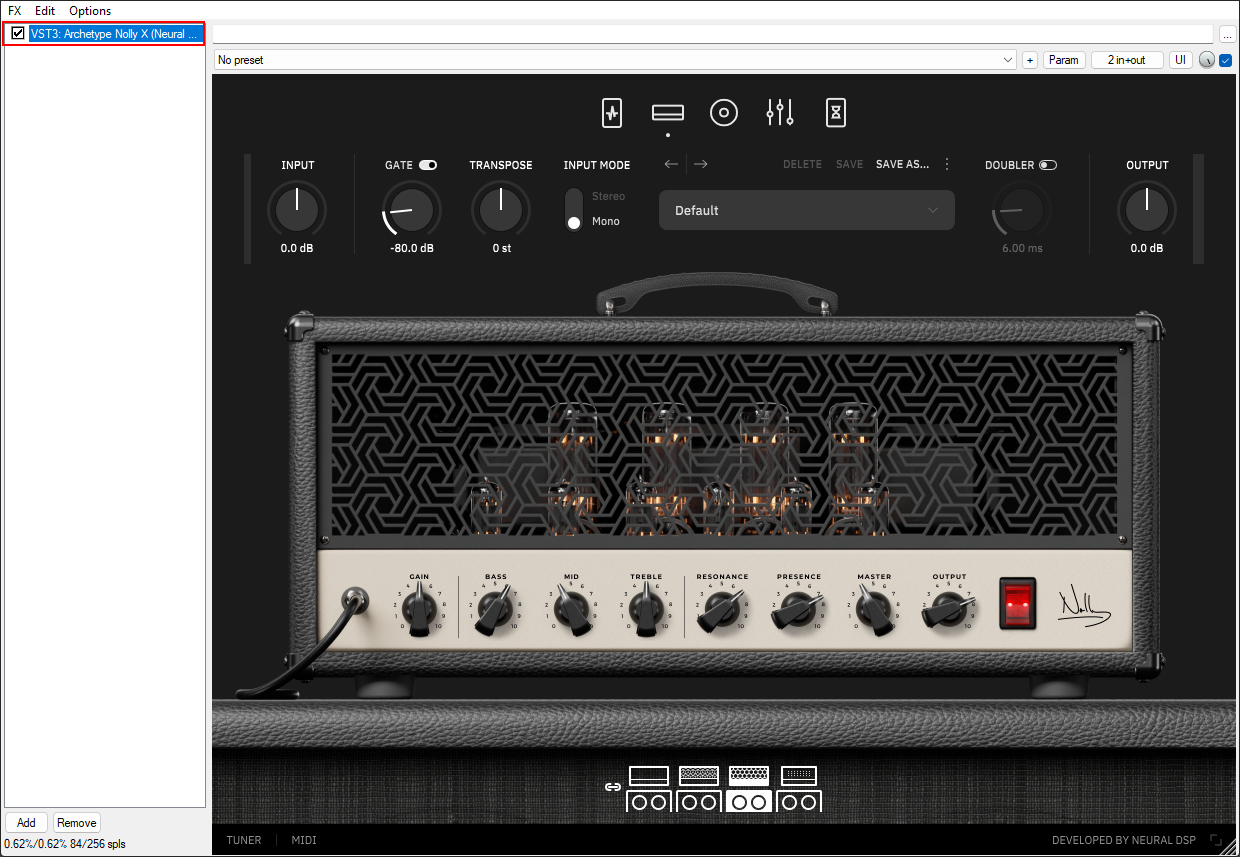The width and height of the screenshot is (1240, 857).
Task: Select the fourth amp head icon
Action: (799, 776)
